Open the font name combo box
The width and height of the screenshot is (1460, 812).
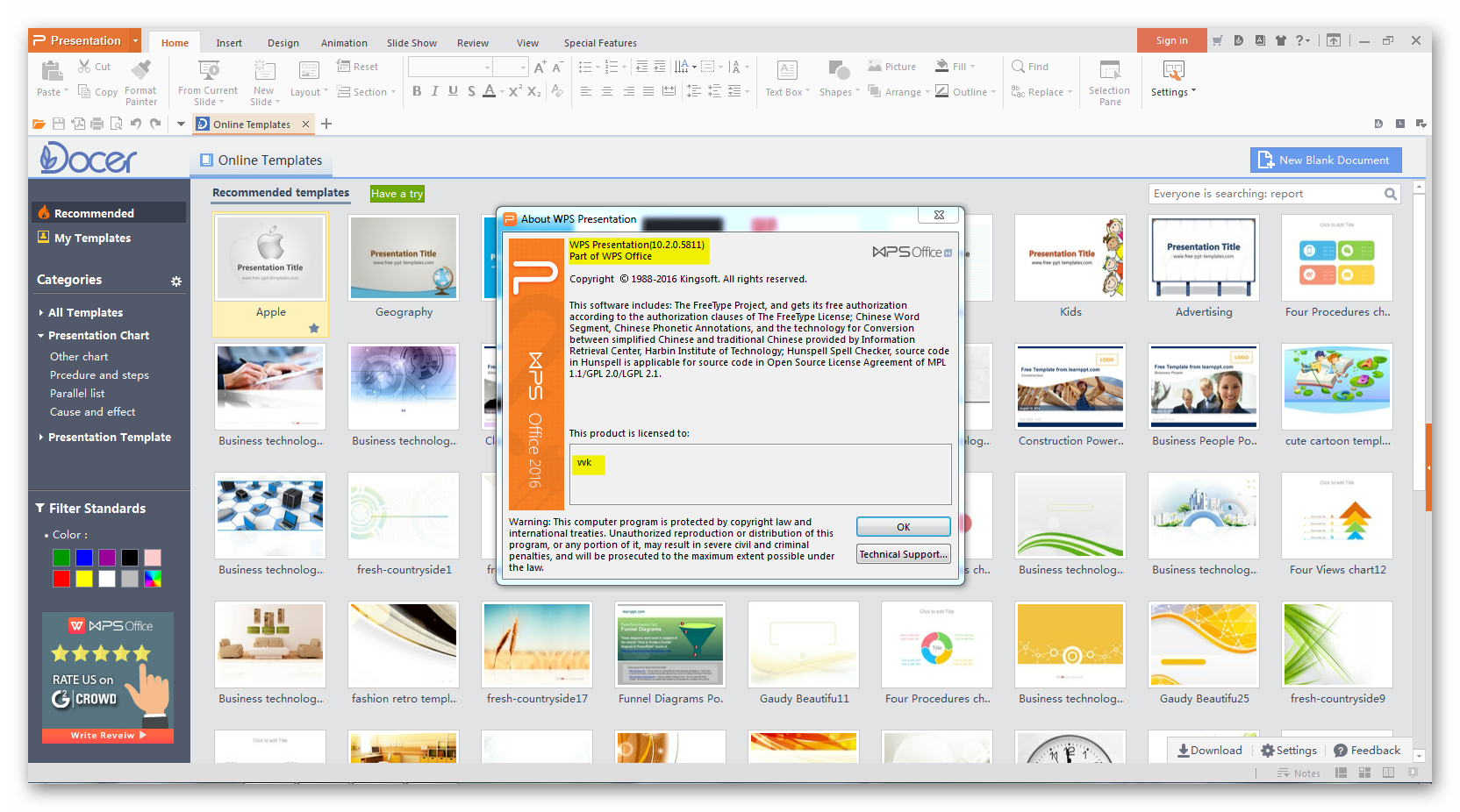point(450,67)
